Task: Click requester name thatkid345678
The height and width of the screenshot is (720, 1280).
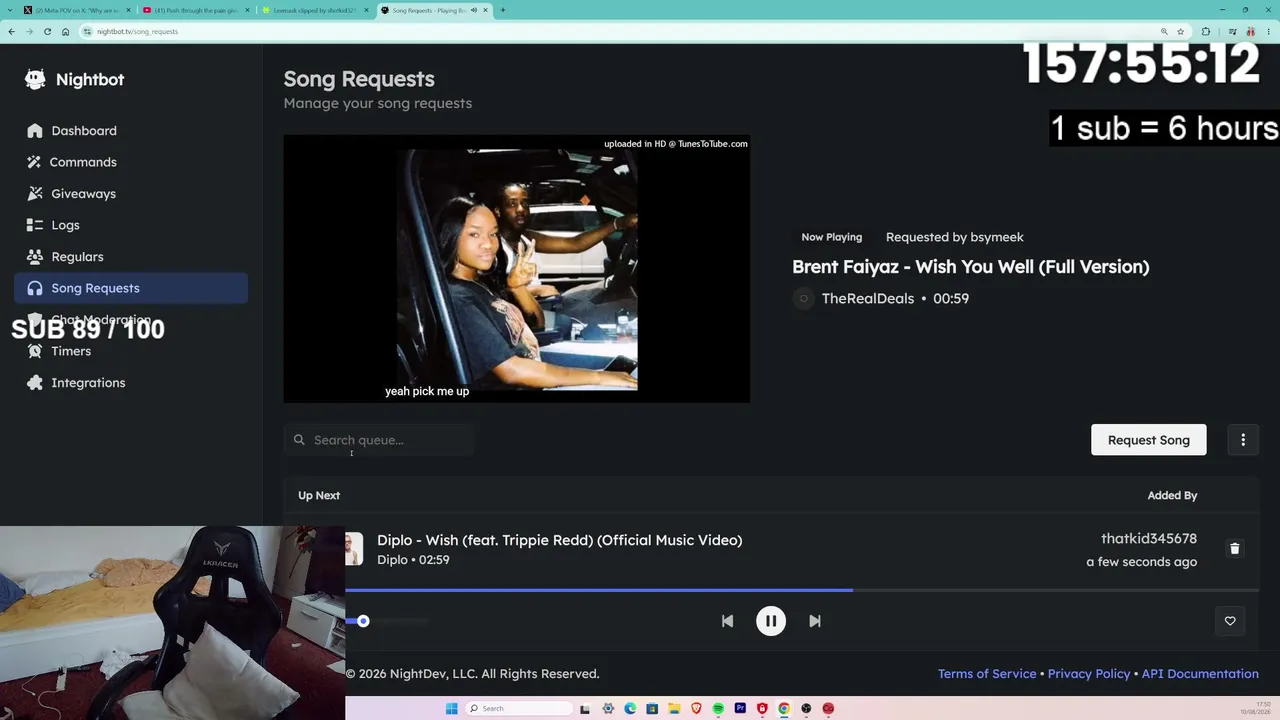Action: pos(1149,539)
